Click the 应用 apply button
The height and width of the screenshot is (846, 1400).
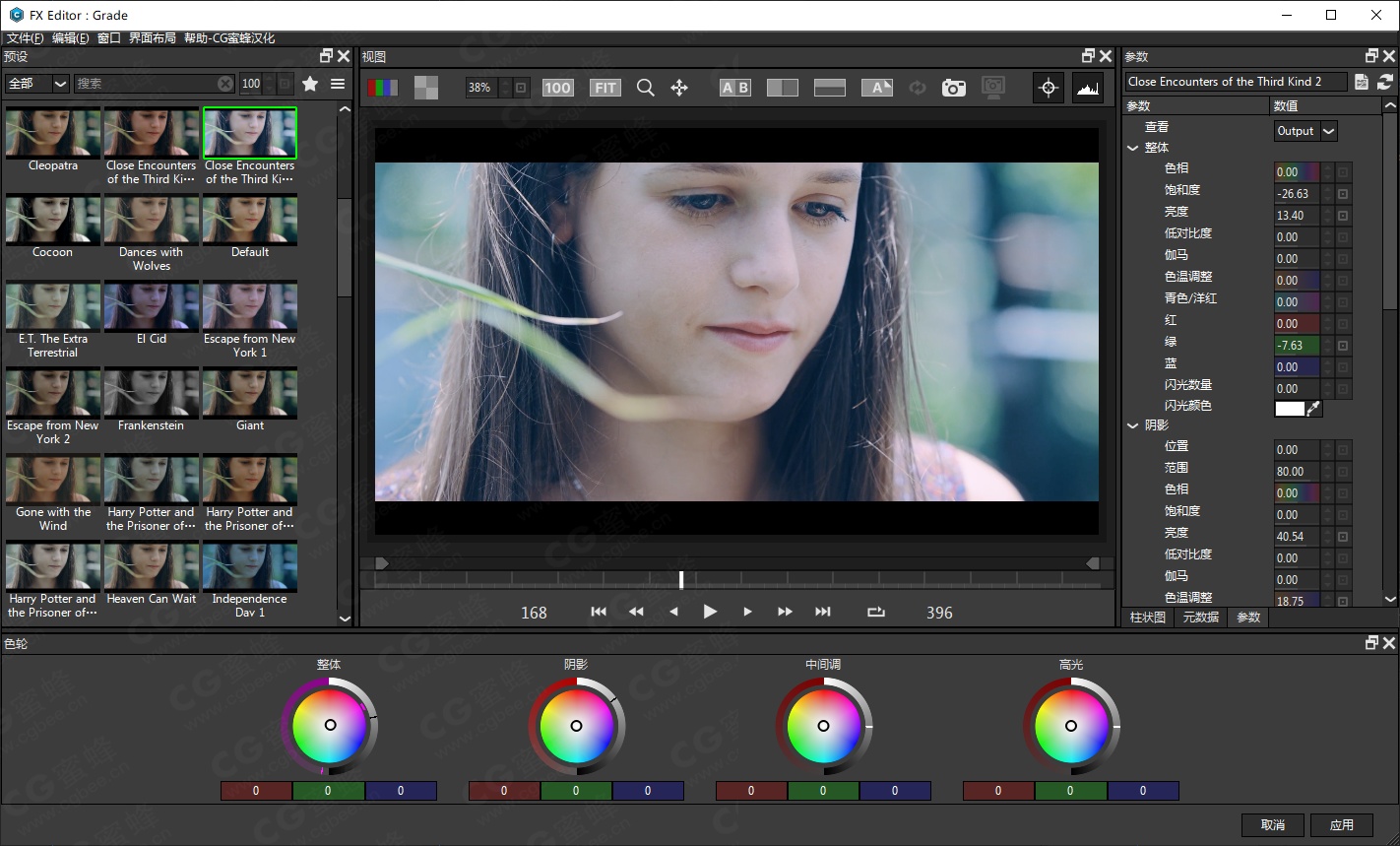point(1342,824)
